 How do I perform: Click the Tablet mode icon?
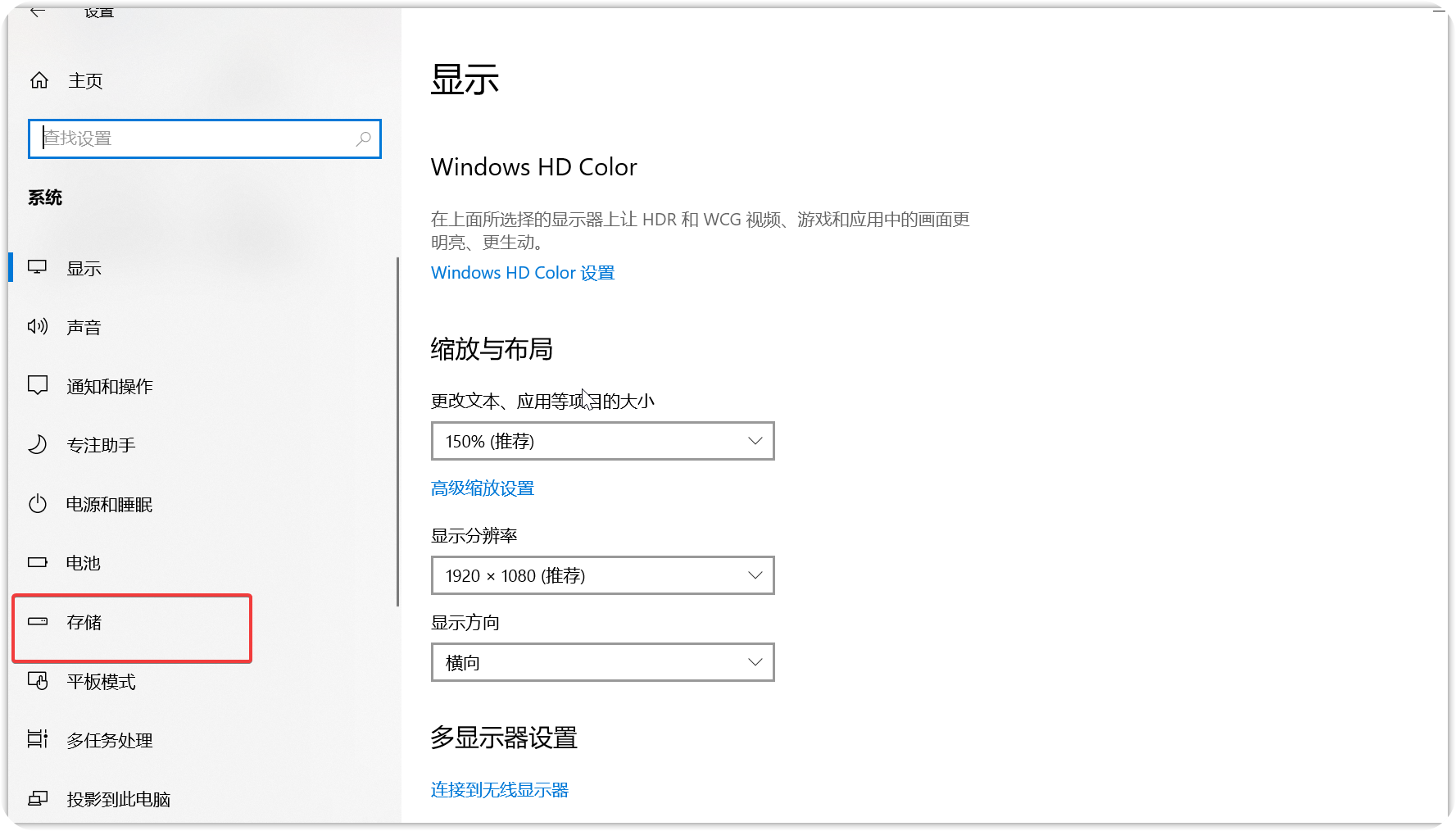[38, 681]
